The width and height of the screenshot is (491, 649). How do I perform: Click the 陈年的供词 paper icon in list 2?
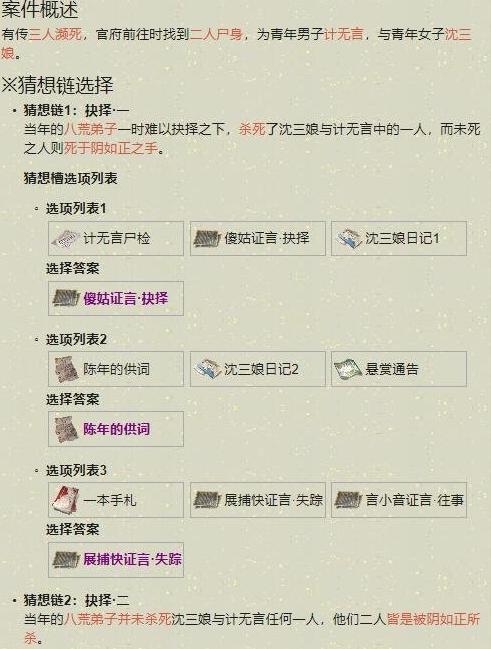66,369
